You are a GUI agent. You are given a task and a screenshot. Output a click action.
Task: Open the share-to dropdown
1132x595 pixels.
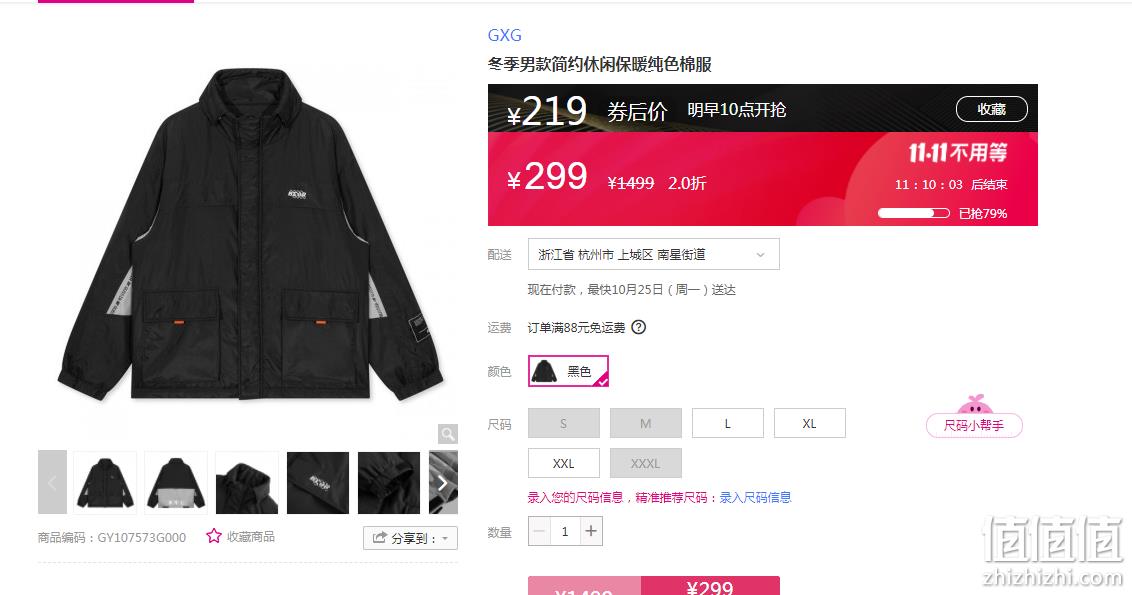coord(410,538)
